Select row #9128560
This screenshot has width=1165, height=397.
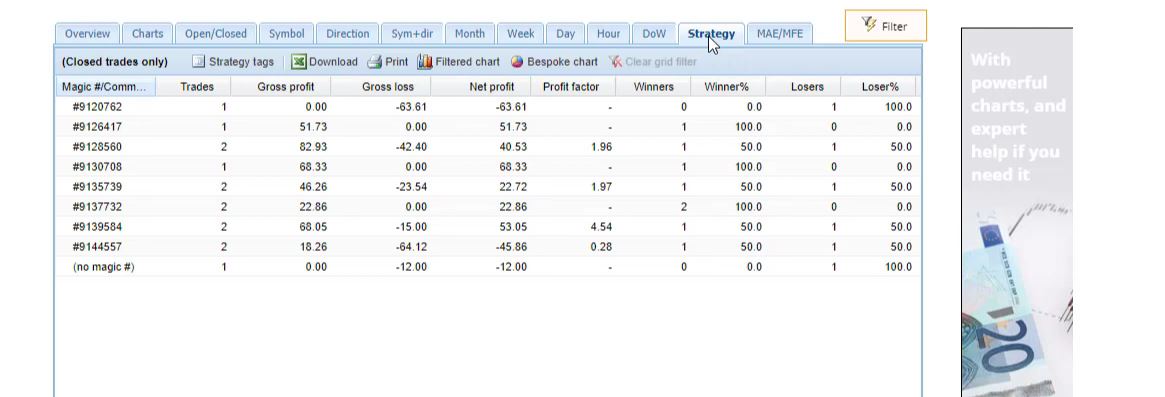pos(488,147)
